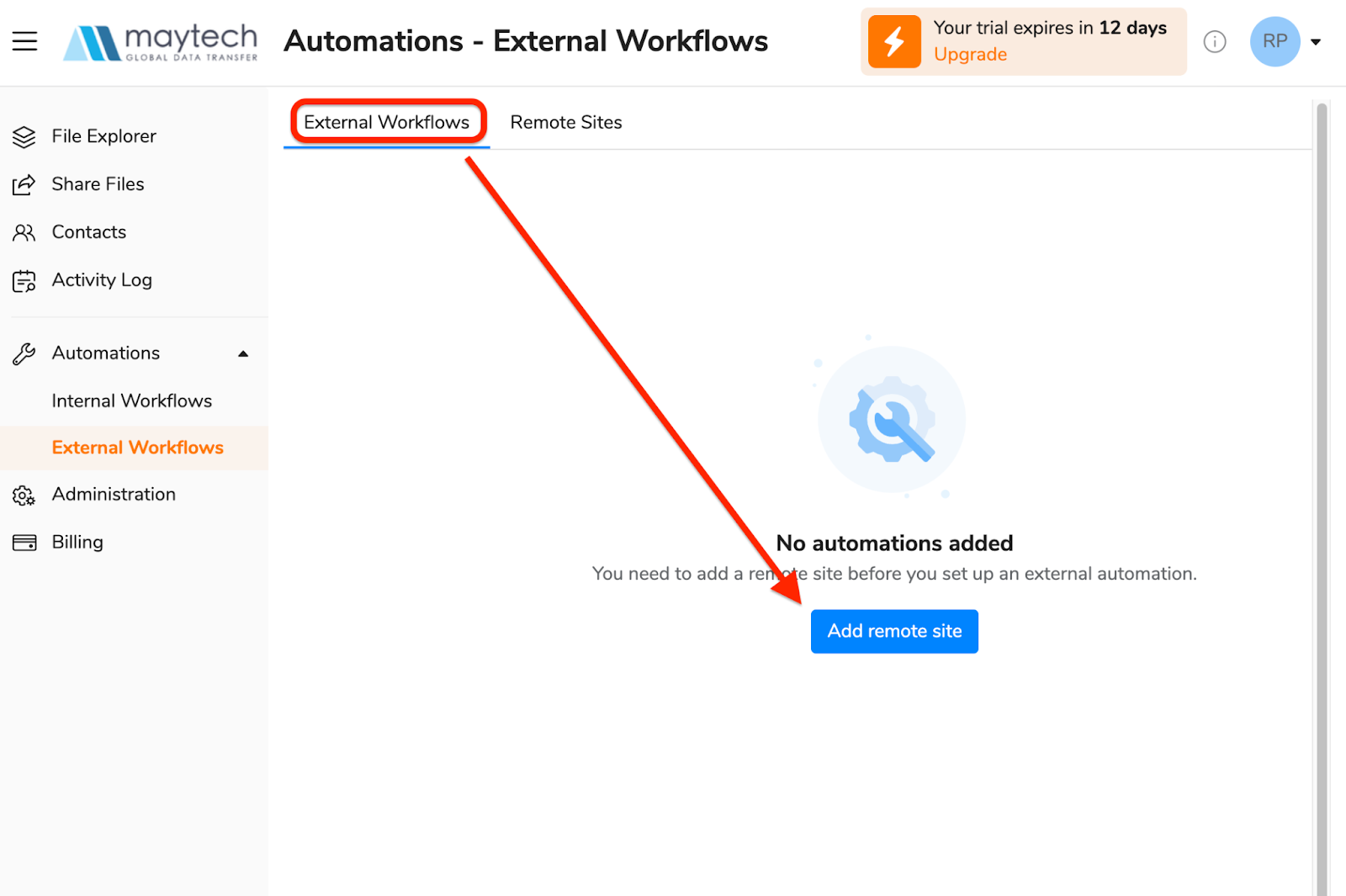The width and height of the screenshot is (1346, 896).
Task: Open the hamburger menu icon
Action: coord(24,41)
